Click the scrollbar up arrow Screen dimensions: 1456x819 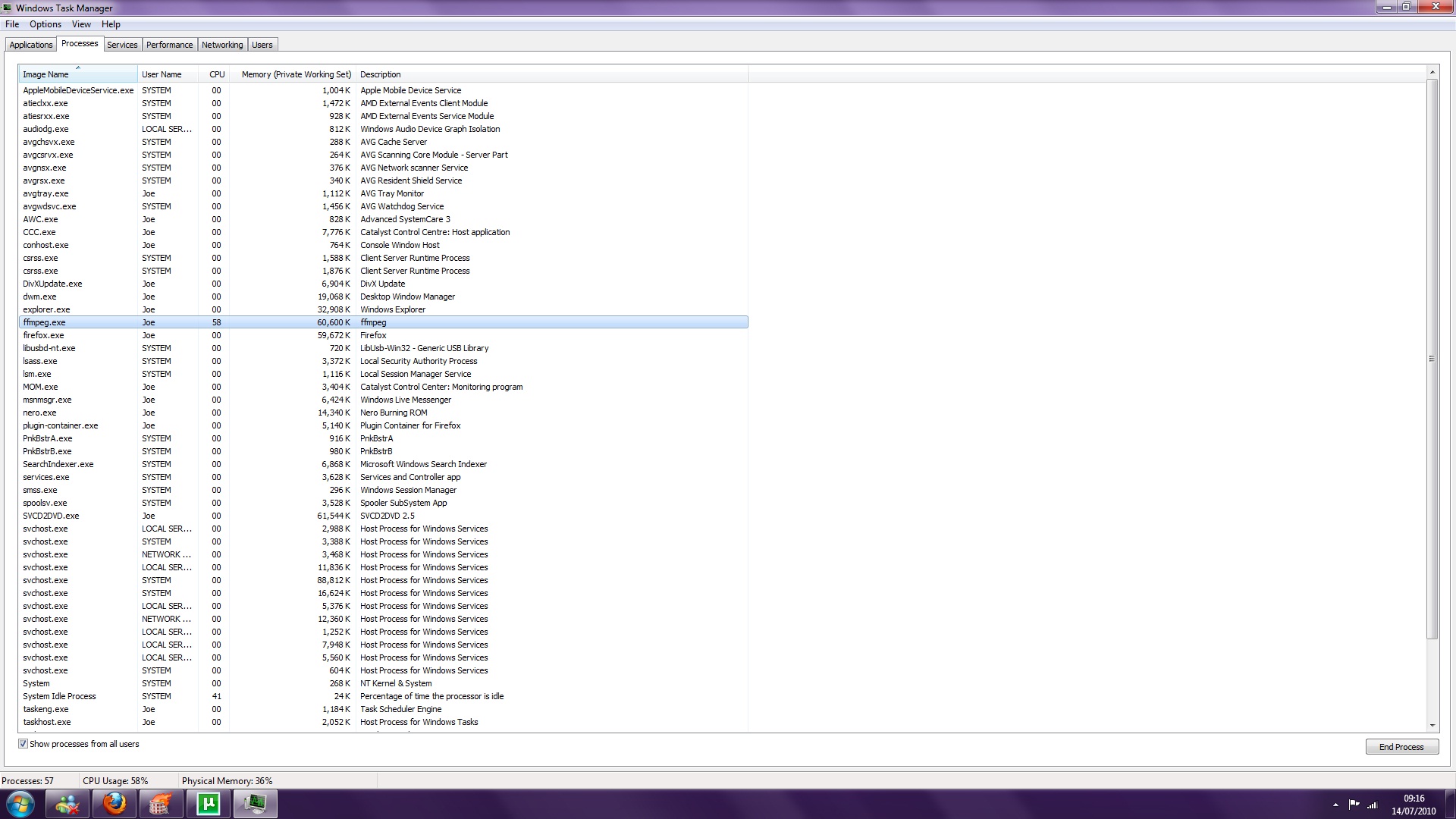[x=1432, y=72]
